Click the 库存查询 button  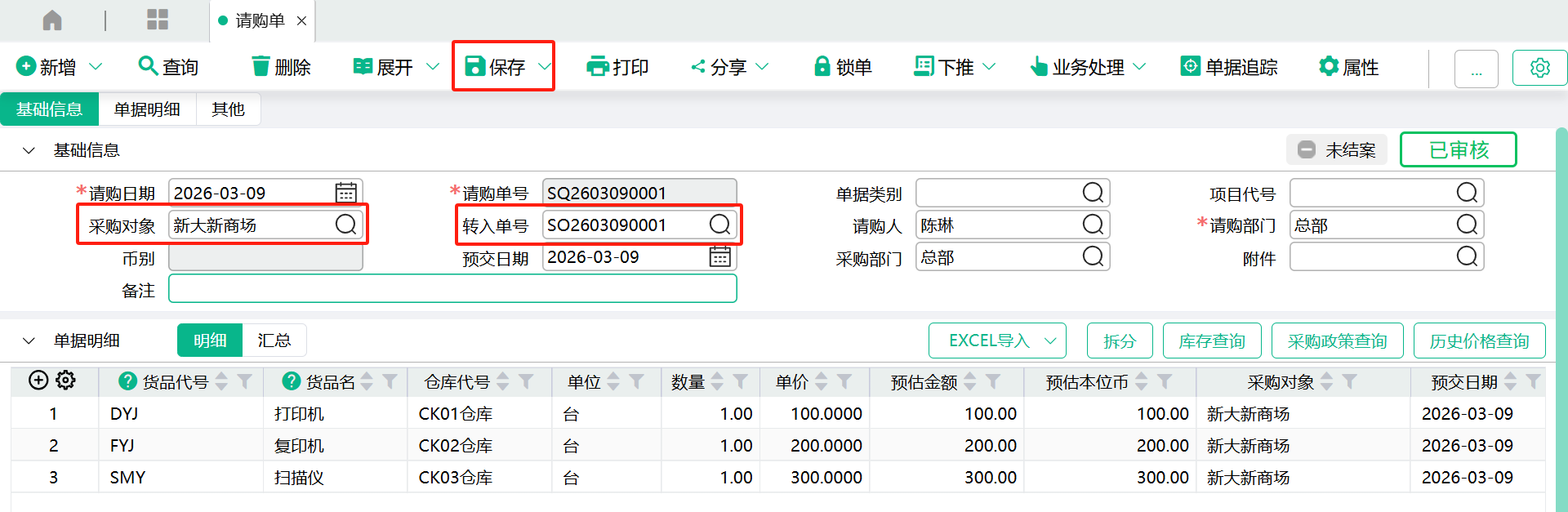(x=1211, y=341)
